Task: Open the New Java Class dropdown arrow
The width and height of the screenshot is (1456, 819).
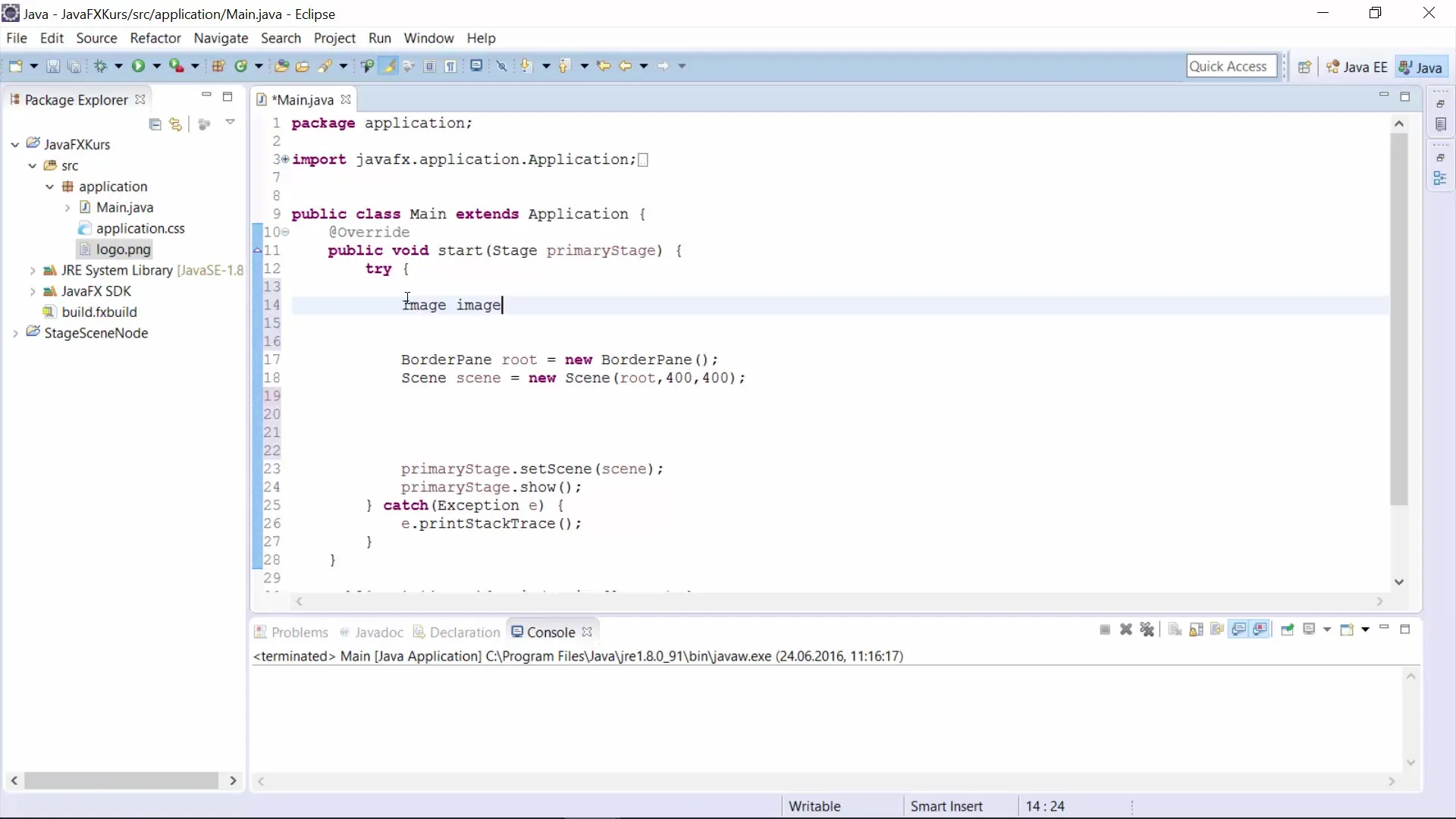Action: [x=259, y=67]
